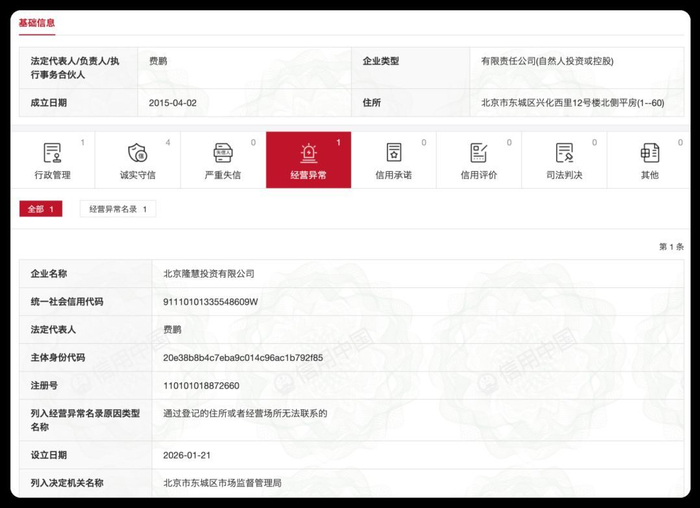Open the 其他 document icon

pos(650,153)
